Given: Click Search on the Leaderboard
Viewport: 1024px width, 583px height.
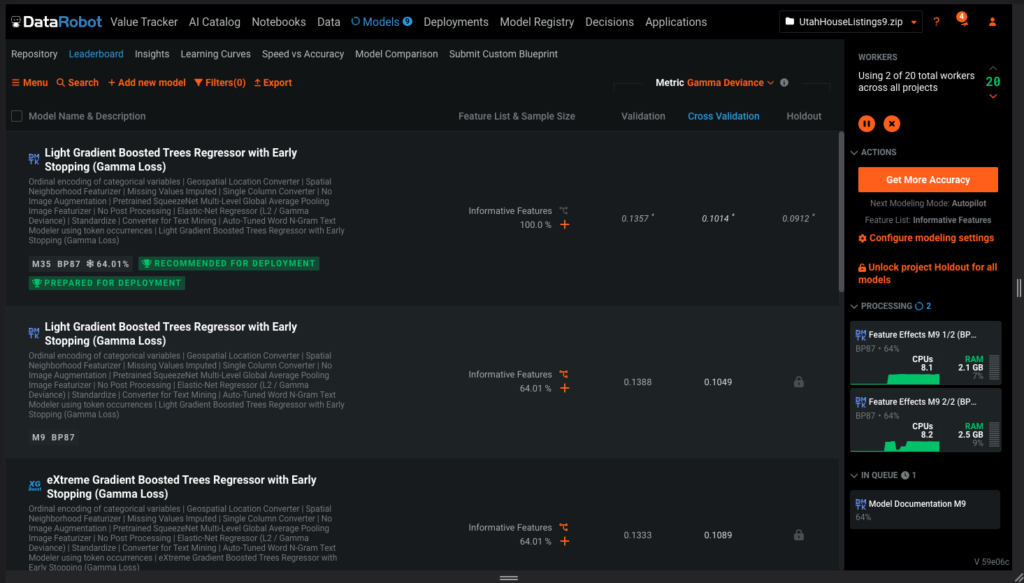Looking at the screenshot, I should [77, 83].
